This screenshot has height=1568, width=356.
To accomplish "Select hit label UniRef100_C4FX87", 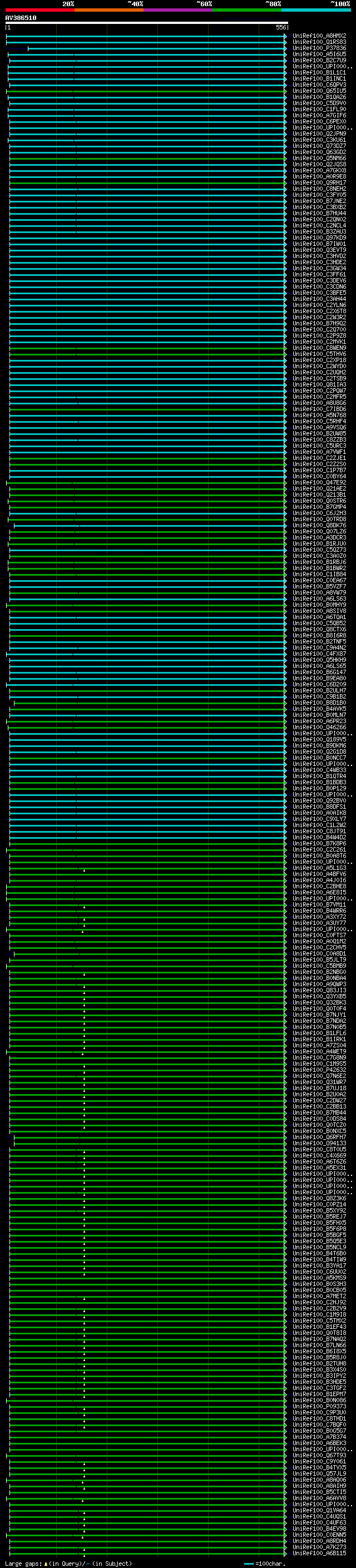I will (319, 654).
